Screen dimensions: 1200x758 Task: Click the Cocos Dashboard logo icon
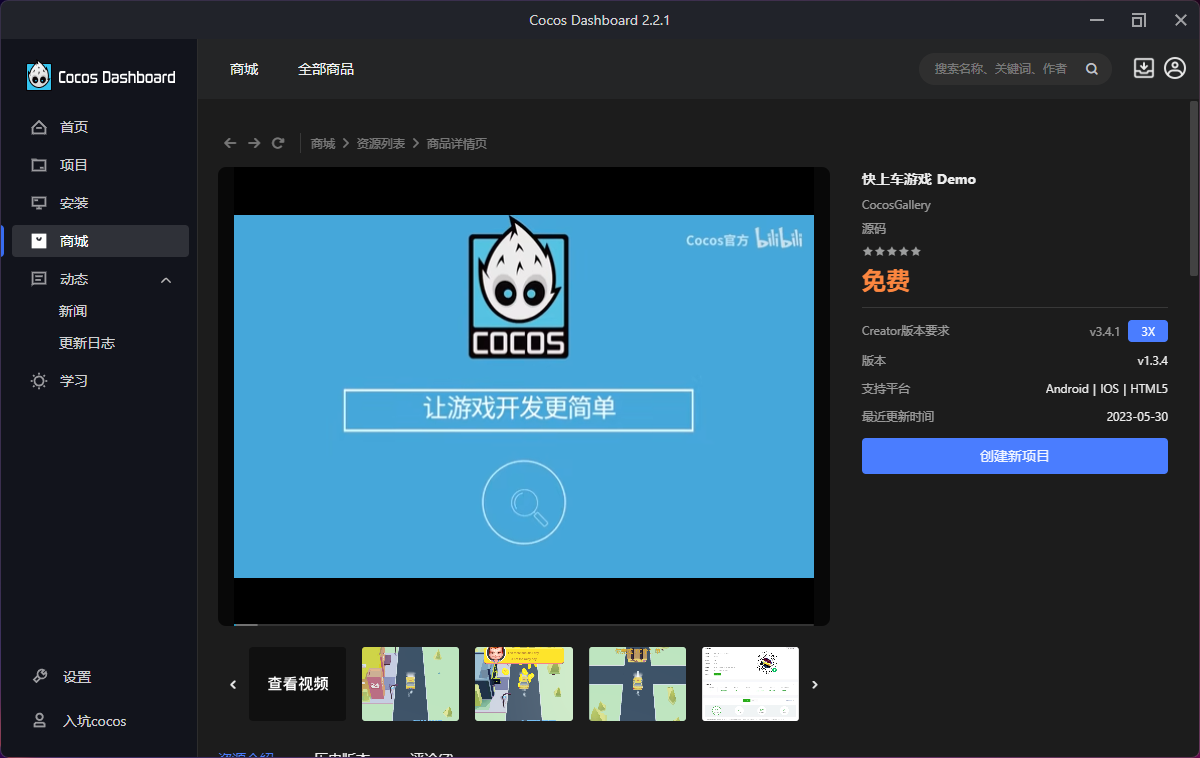point(39,76)
